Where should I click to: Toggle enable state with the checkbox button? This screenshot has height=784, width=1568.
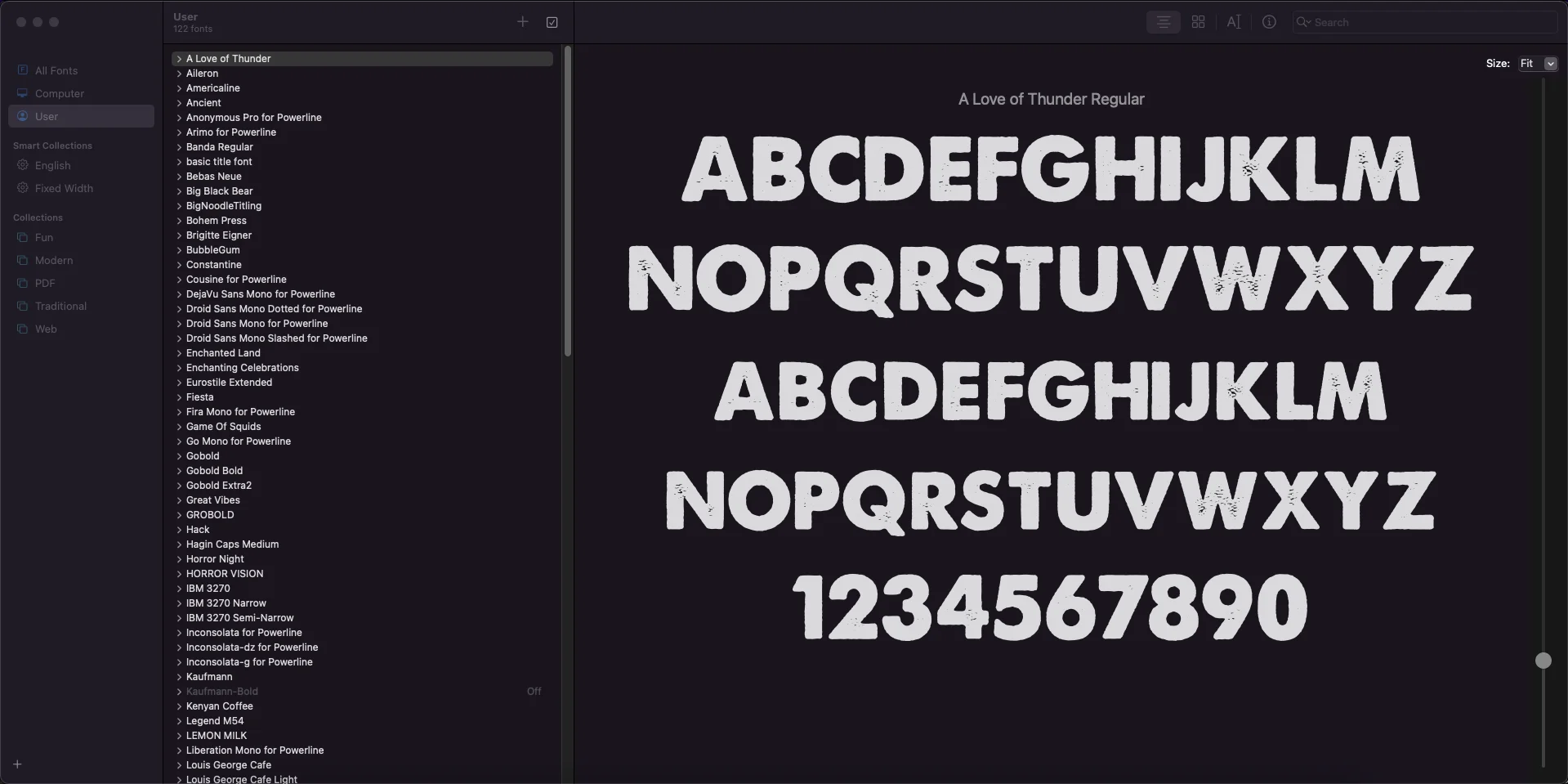coord(552,22)
